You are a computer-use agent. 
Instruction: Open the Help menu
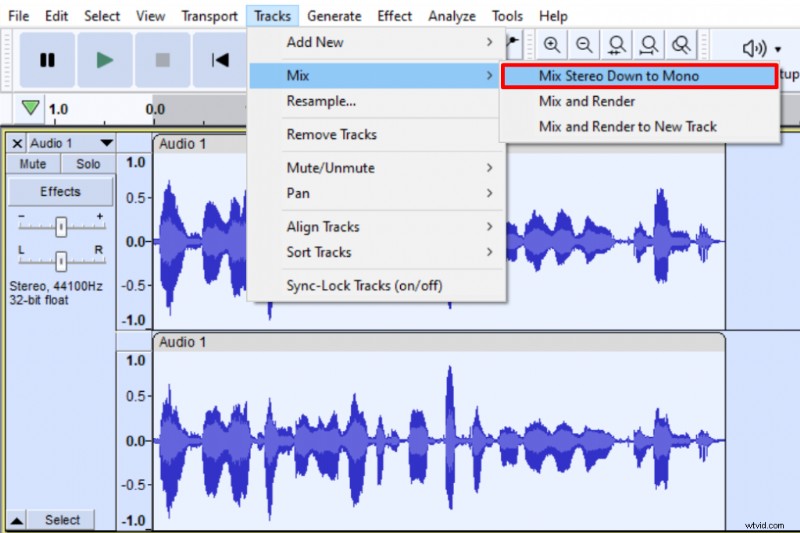pos(553,16)
